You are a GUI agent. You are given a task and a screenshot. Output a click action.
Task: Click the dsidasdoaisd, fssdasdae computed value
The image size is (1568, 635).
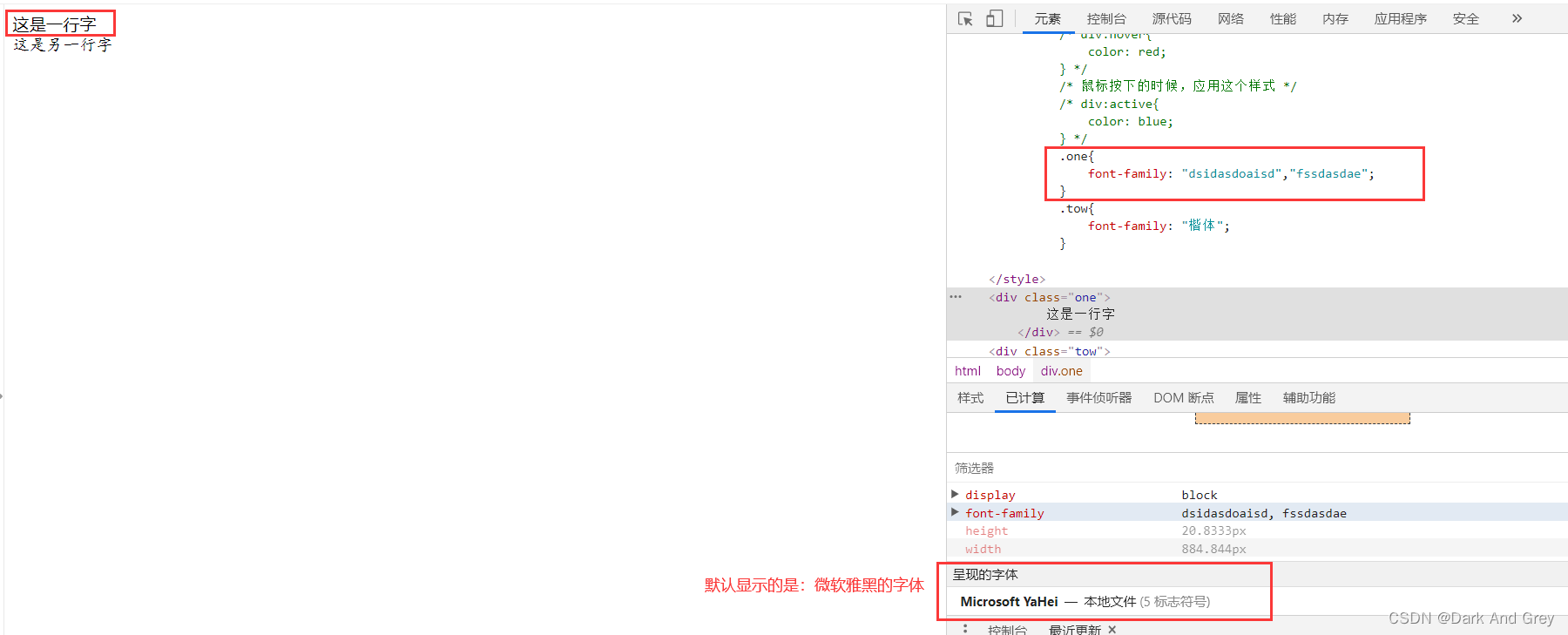coord(1264,513)
